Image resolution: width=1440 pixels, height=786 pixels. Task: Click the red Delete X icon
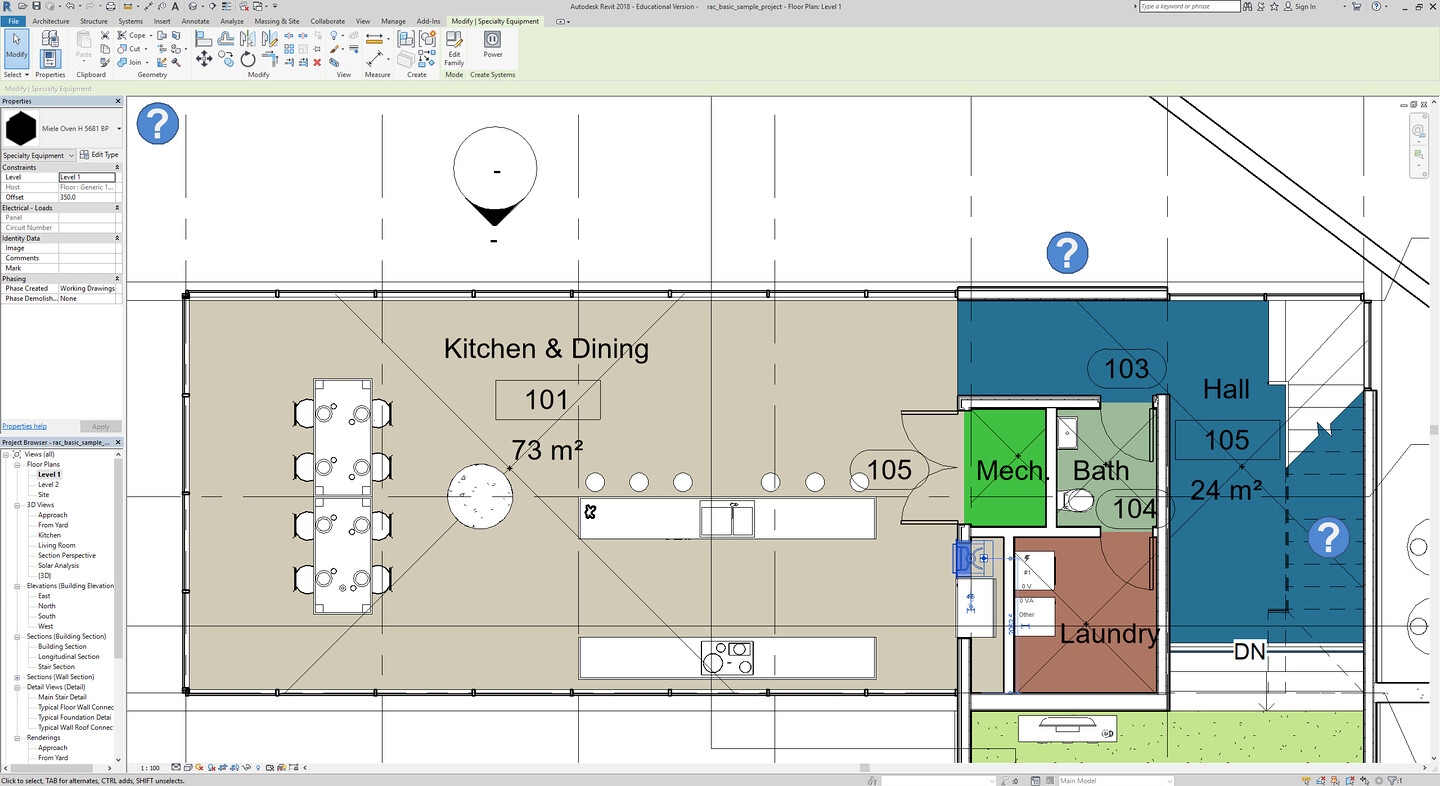point(317,62)
